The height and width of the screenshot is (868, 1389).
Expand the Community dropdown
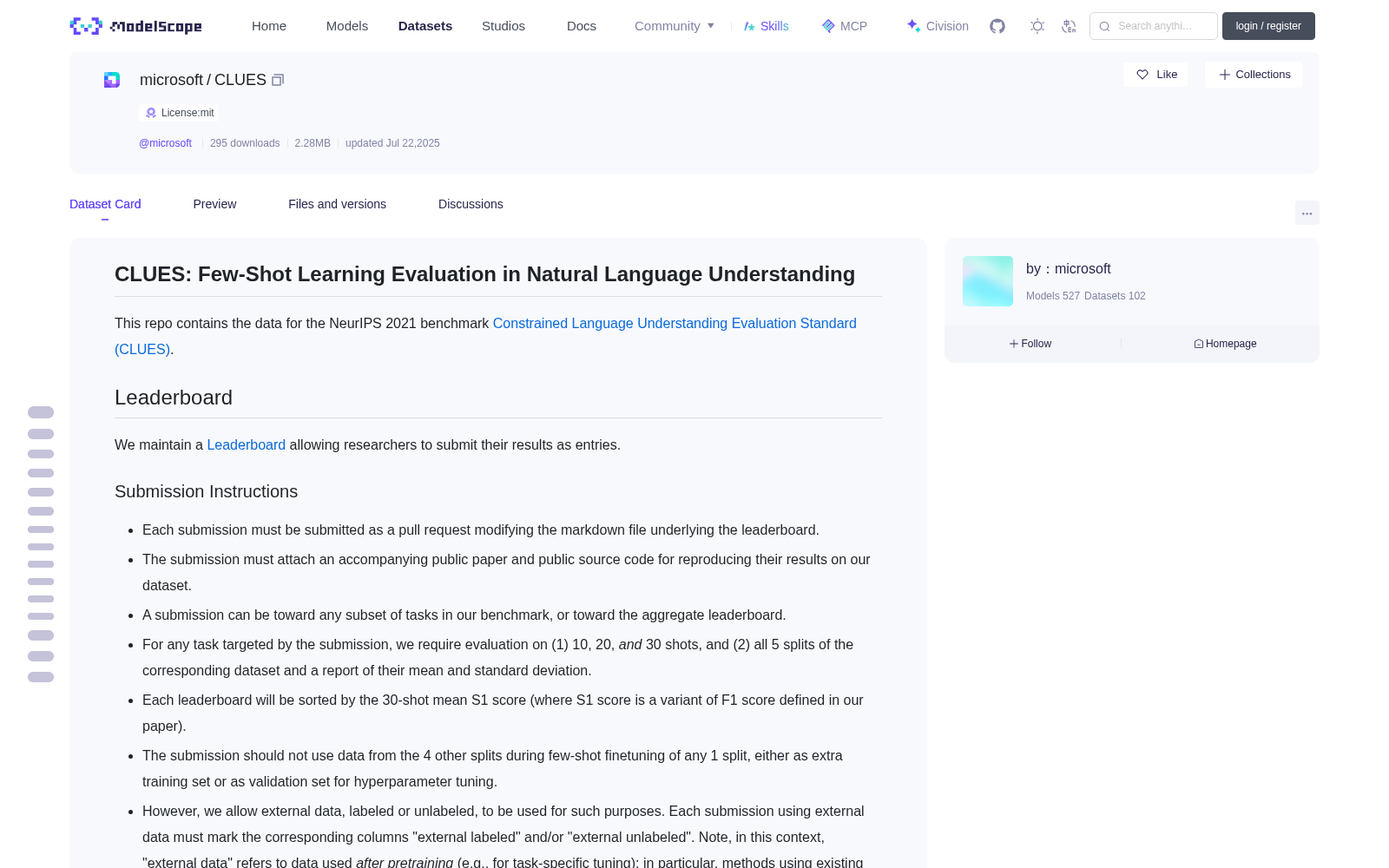click(675, 26)
